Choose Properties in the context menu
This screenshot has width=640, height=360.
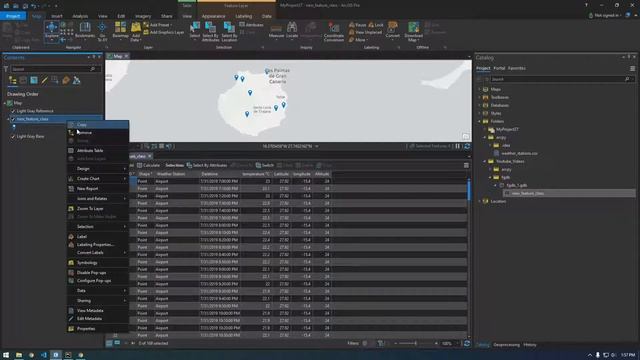(x=98, y=329)
